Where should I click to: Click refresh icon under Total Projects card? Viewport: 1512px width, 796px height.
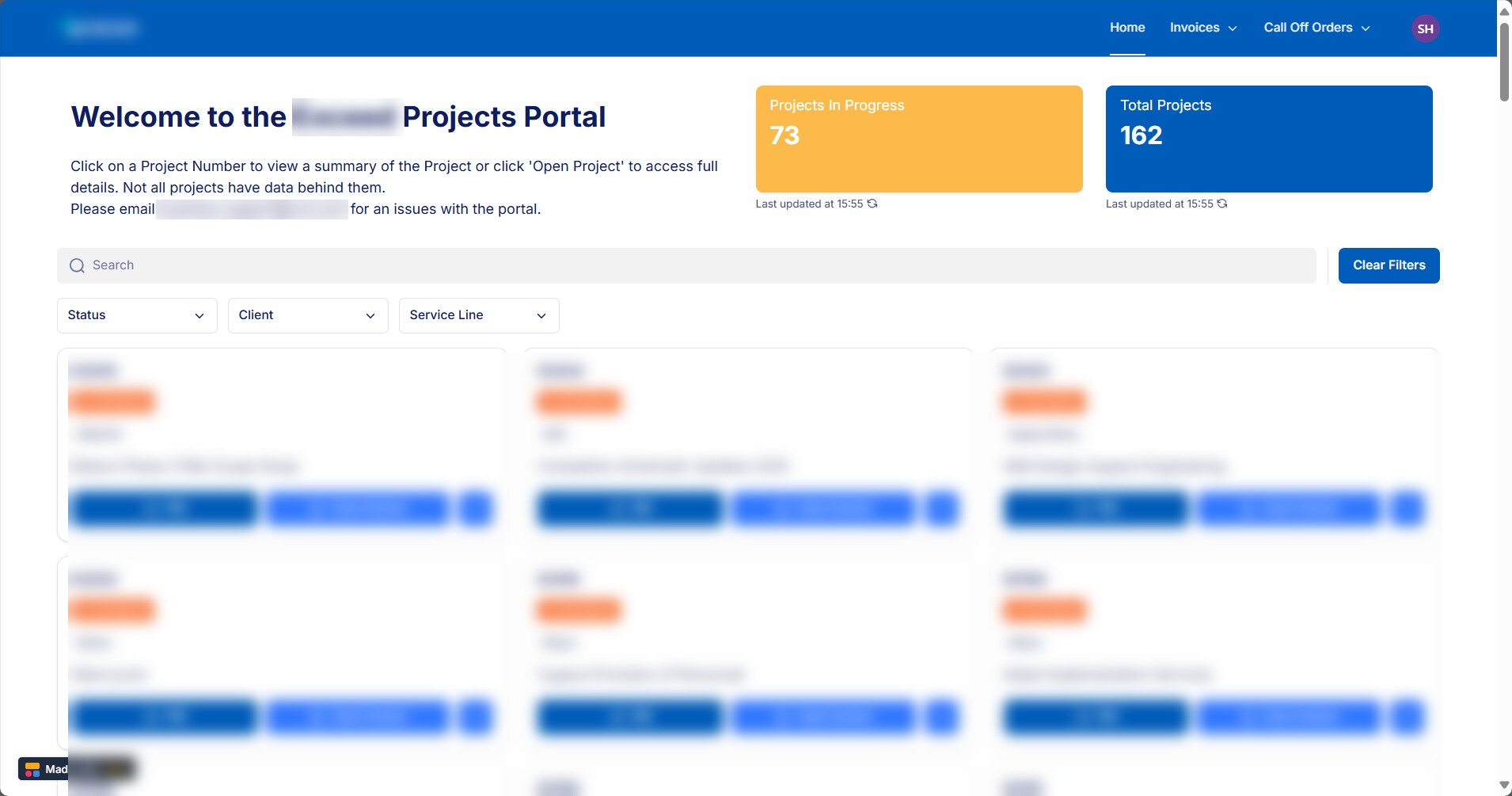tap(1222, 204)
